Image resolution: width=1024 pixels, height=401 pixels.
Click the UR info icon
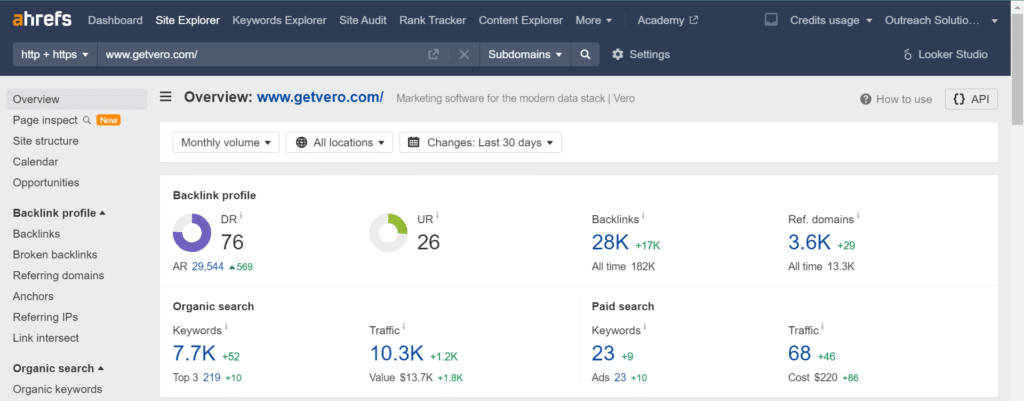pos(437,216)
